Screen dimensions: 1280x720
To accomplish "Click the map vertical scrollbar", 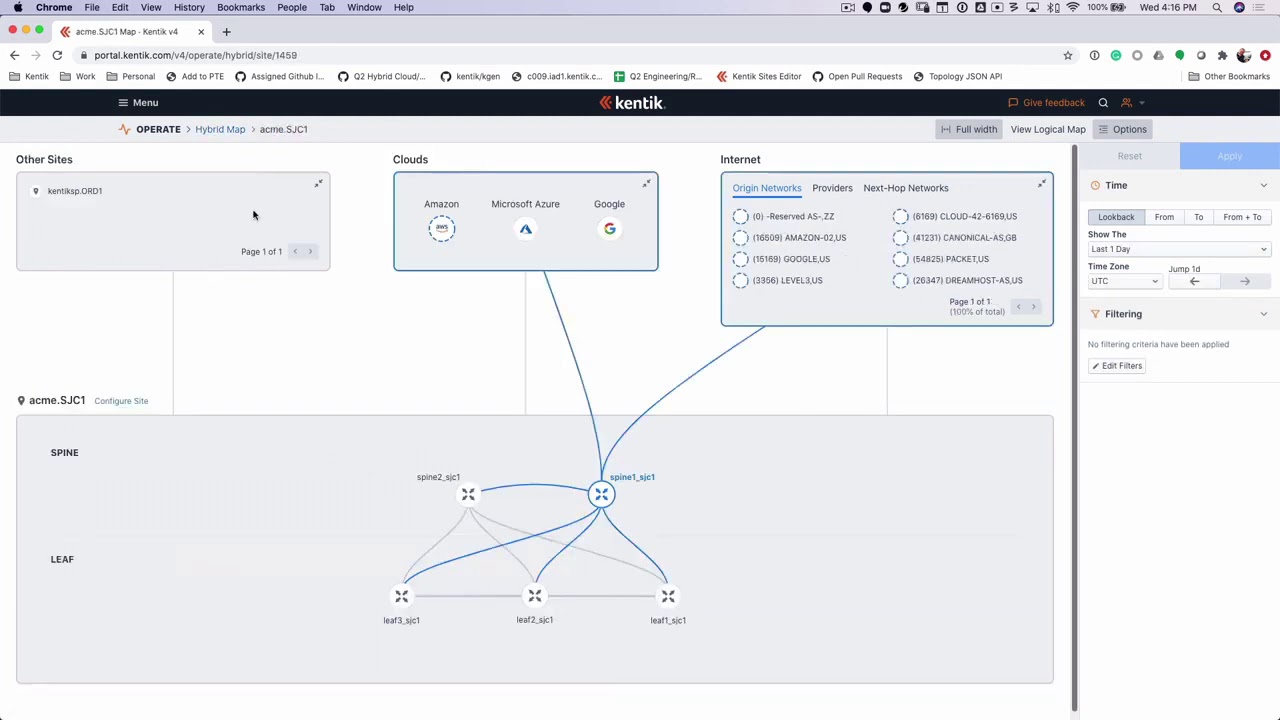I will click(1075, 428).
